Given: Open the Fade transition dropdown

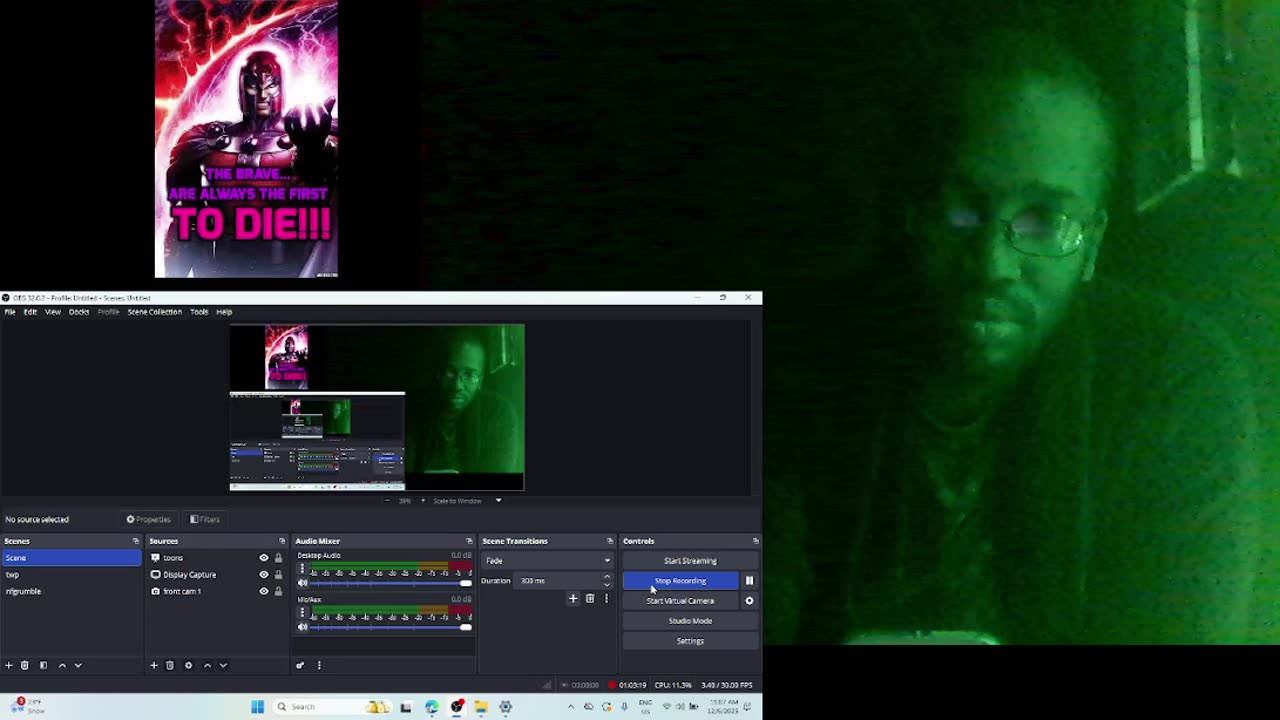Looking at the screenshot, I should (546, 561).
